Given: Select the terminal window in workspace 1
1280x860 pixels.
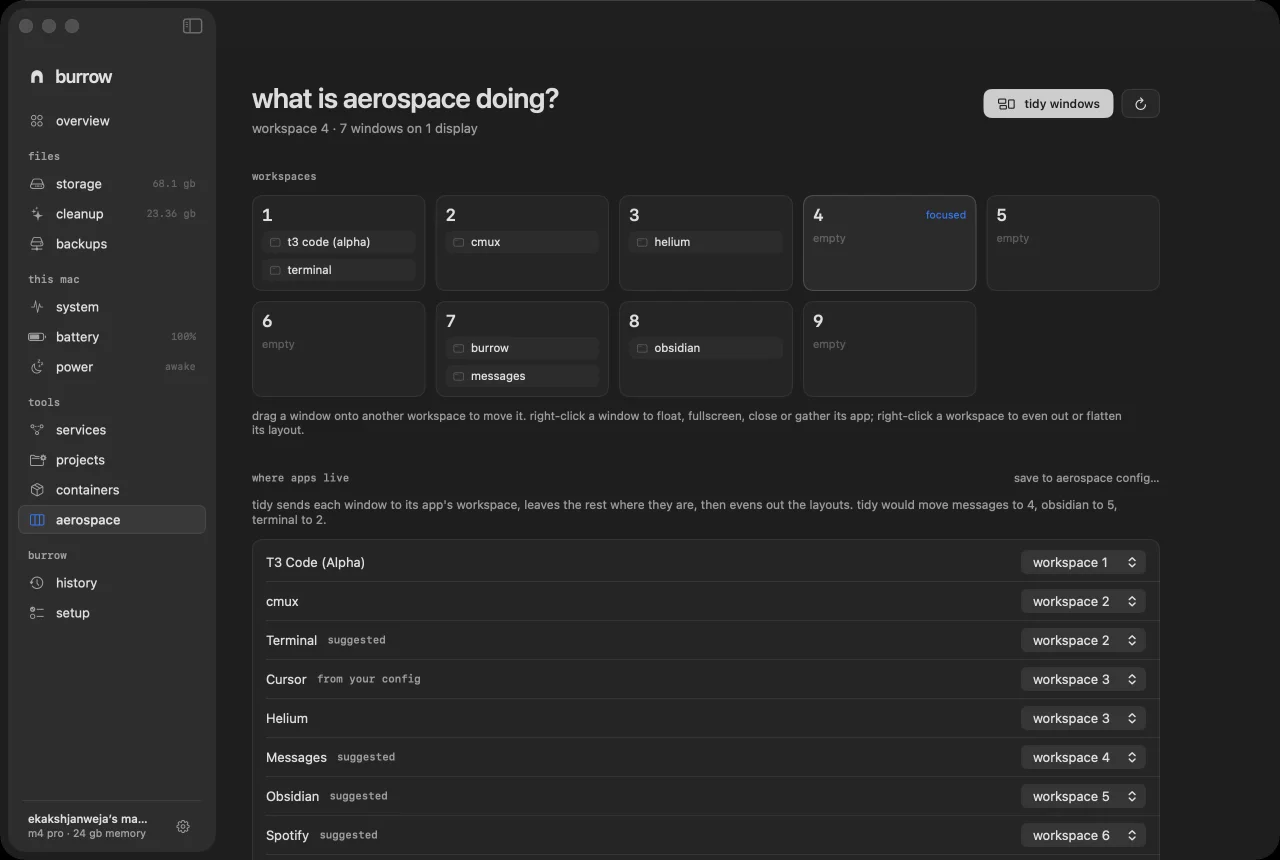Looking at the screenshot, I should tap(339, 270).
